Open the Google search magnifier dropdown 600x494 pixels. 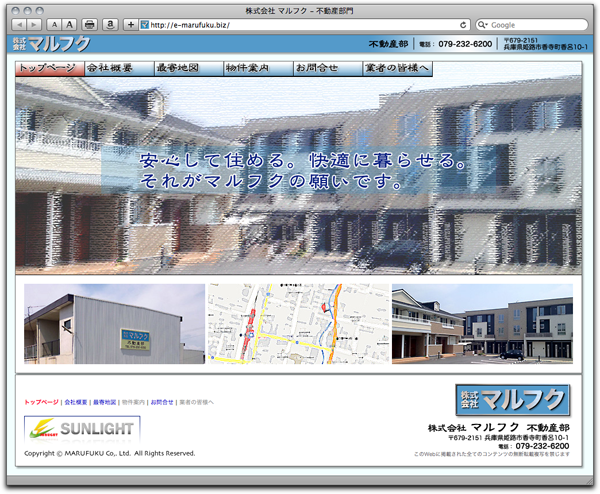(x=483, y=25)
